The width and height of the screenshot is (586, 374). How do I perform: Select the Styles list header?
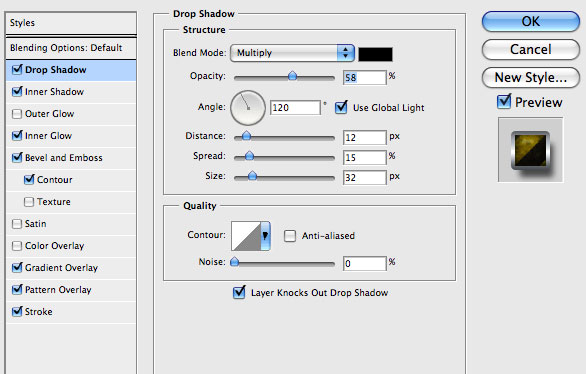(71, 23)
